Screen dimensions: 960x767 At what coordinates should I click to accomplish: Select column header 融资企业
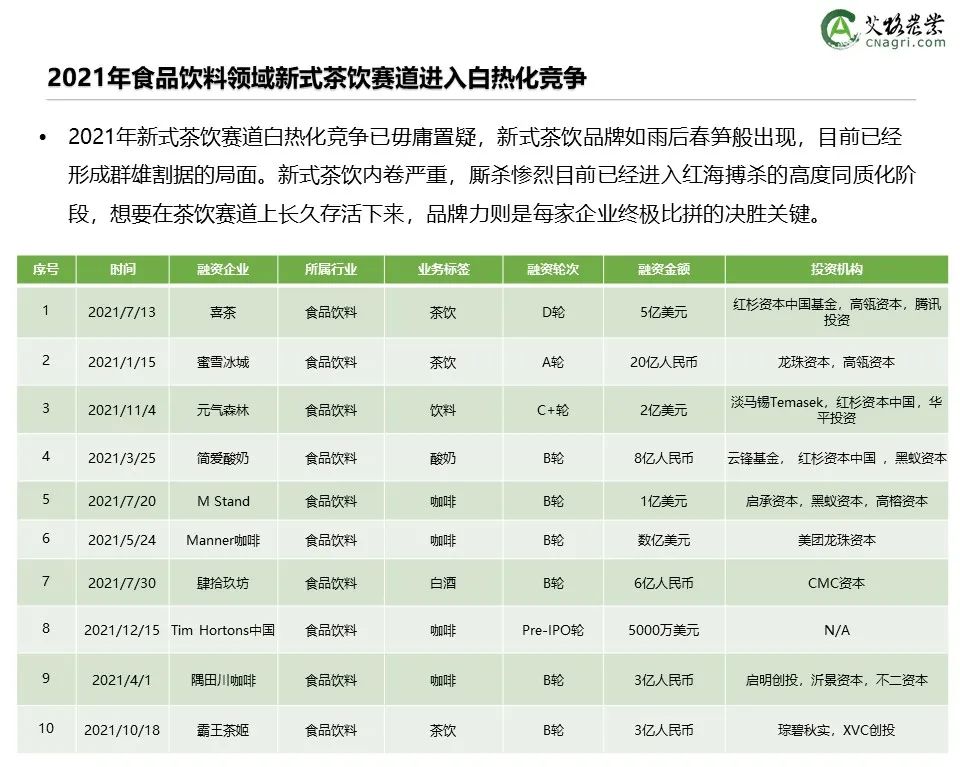pyautogui.click(x=223, y=269)
